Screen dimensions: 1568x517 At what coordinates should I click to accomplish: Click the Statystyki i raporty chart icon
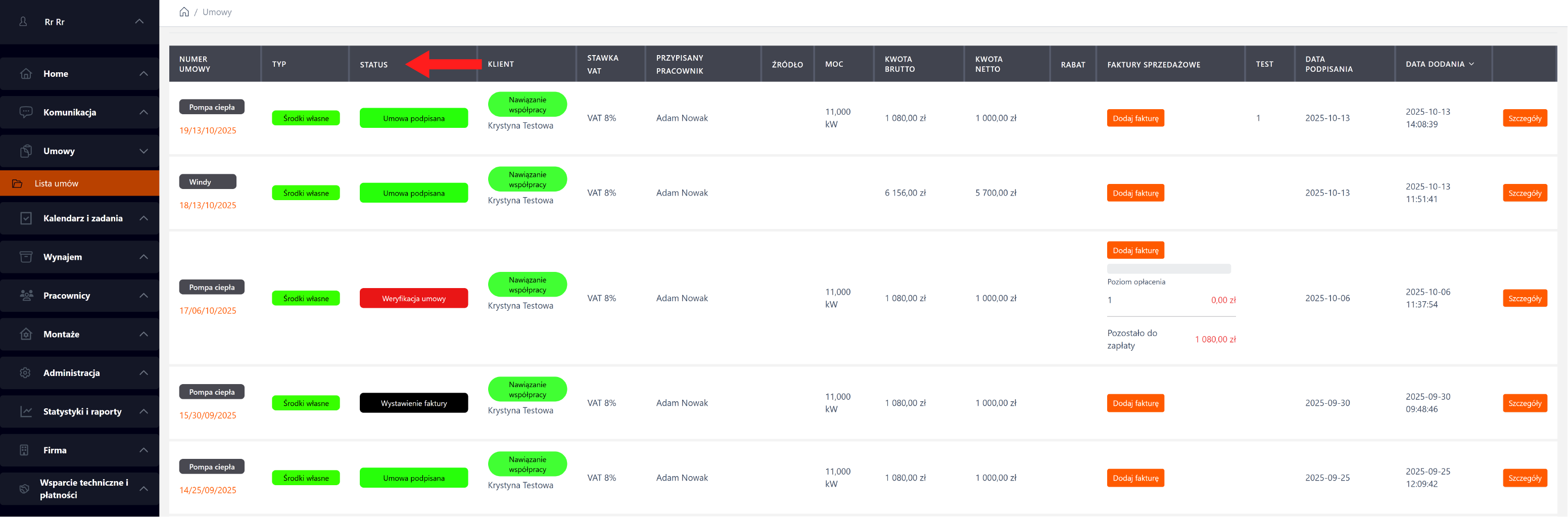point(26,412)
